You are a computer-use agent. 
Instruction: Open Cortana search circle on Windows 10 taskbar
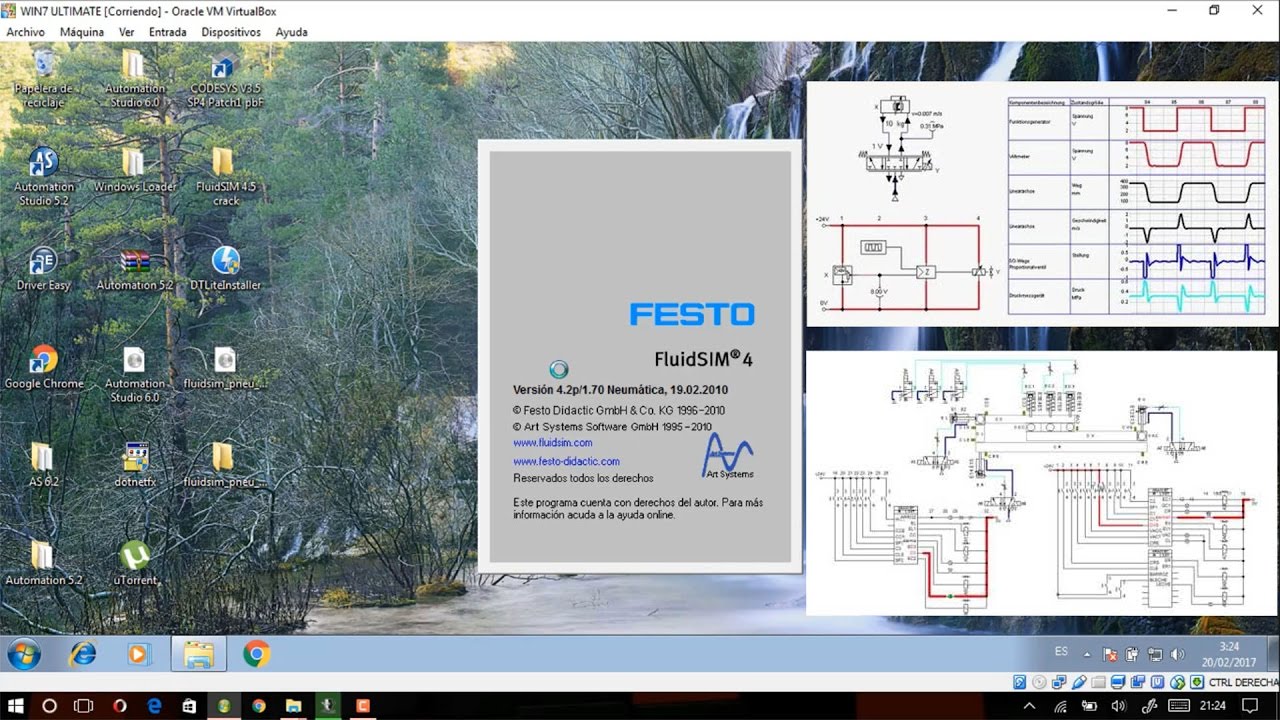49,706
